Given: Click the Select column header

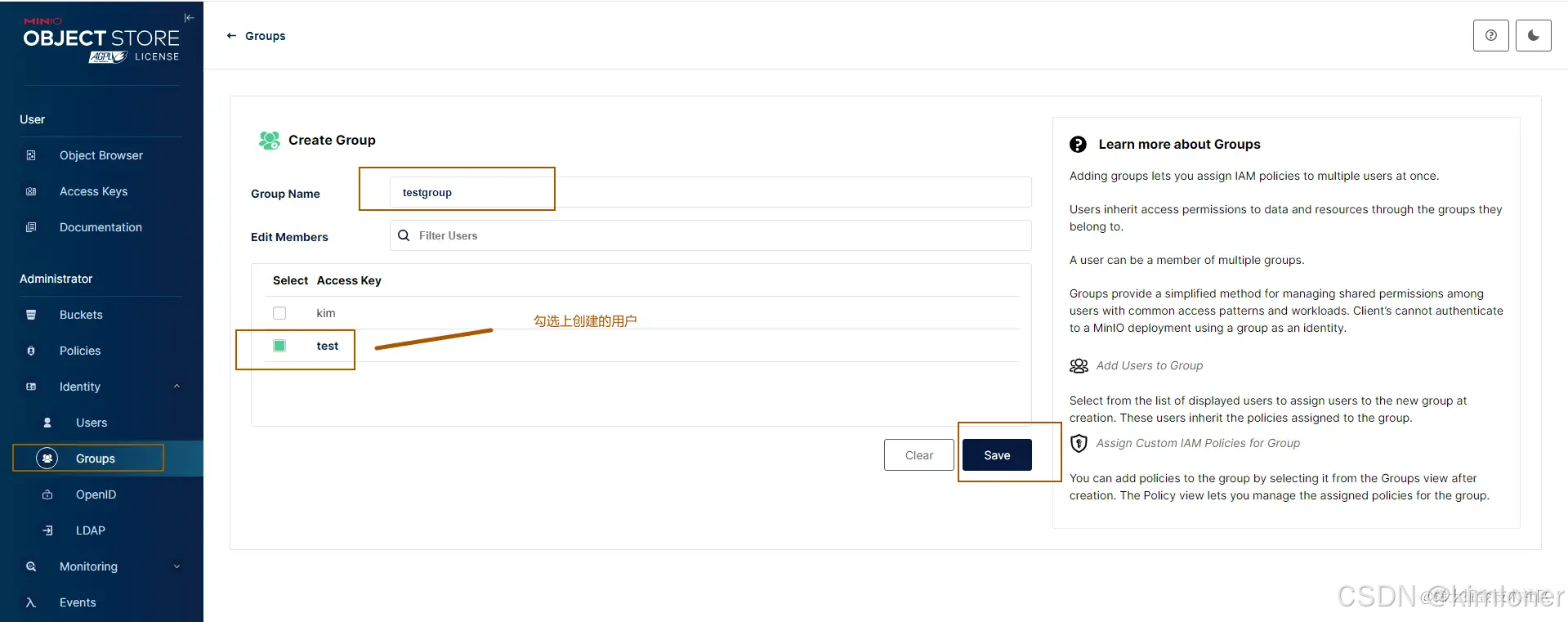Looking at the screenshot, I should tap(290, 280).
